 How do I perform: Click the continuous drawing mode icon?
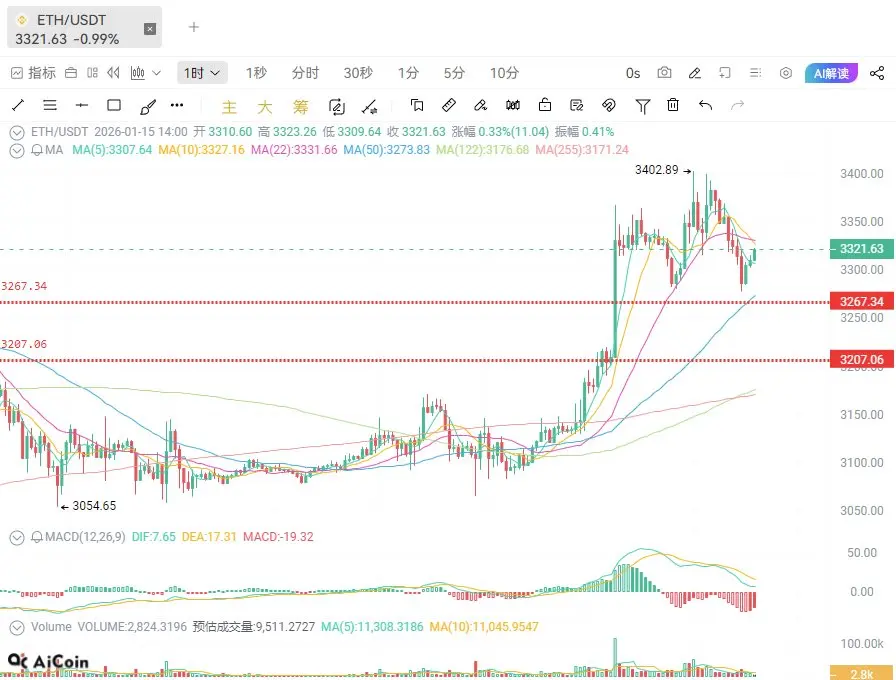tap(337, 107)
